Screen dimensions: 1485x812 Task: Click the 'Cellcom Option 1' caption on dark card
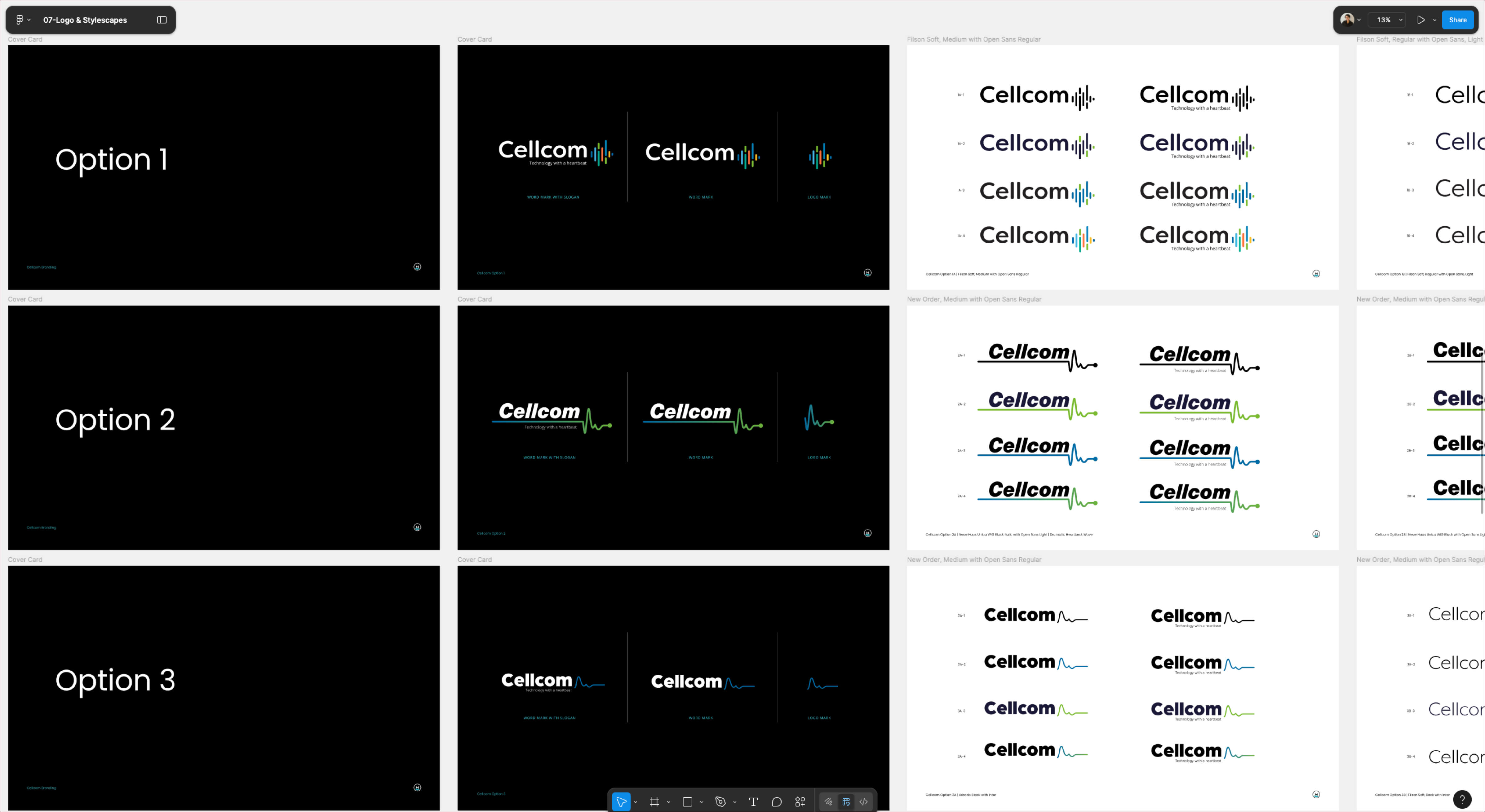click(490, 273)
